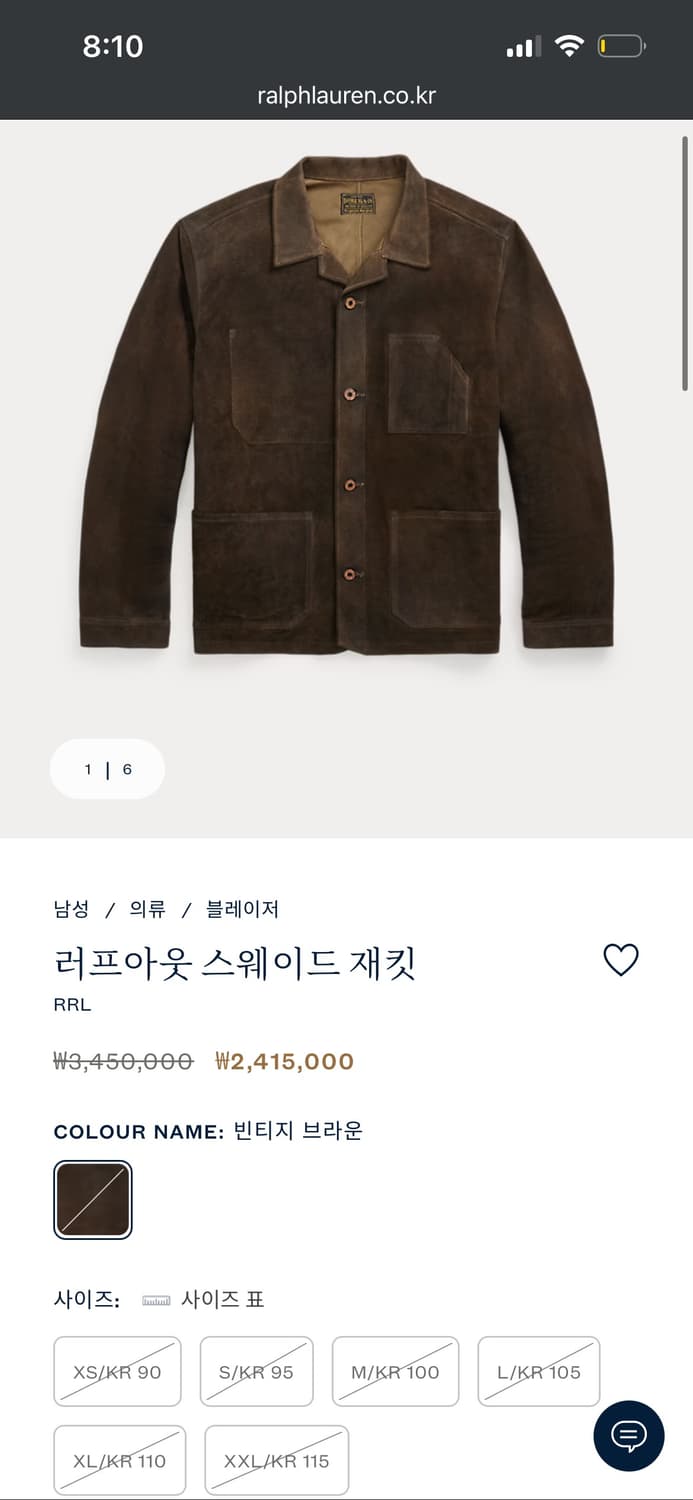Tap the battery indicator icon
Screen dimensions: 693x1500
click(621, 44)
